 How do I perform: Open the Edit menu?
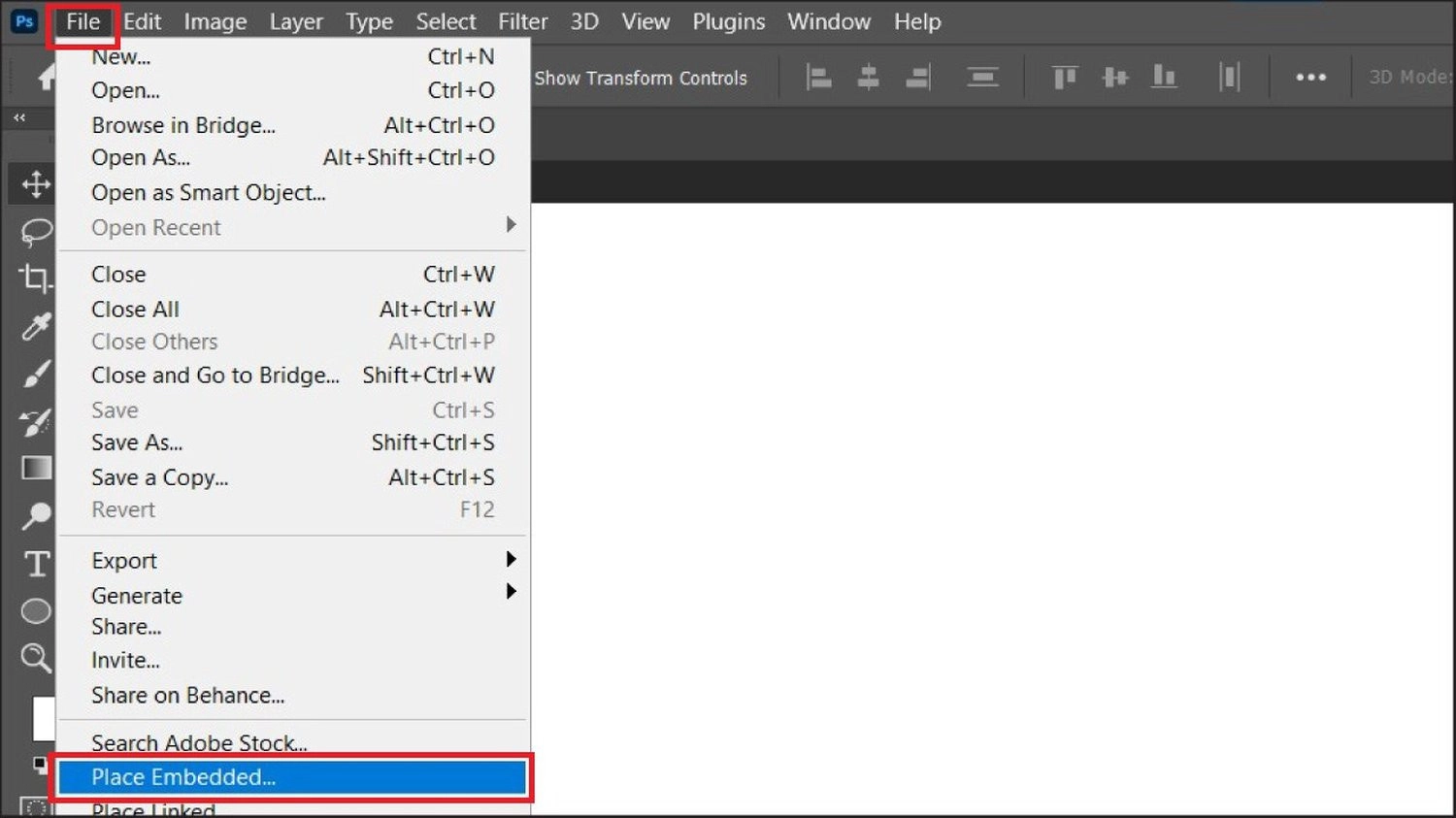click(x=142, y=21)
